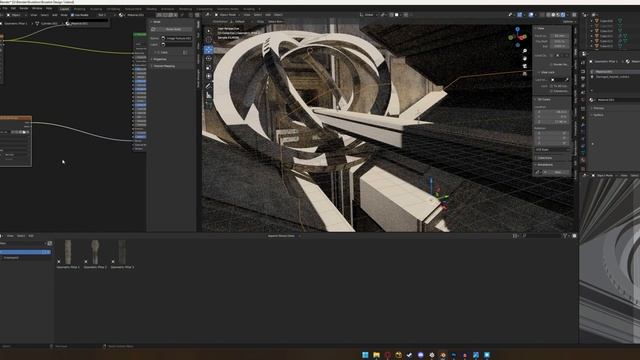
Task: Select the Annotate pencil tool
Action: (x=209, y=86)
